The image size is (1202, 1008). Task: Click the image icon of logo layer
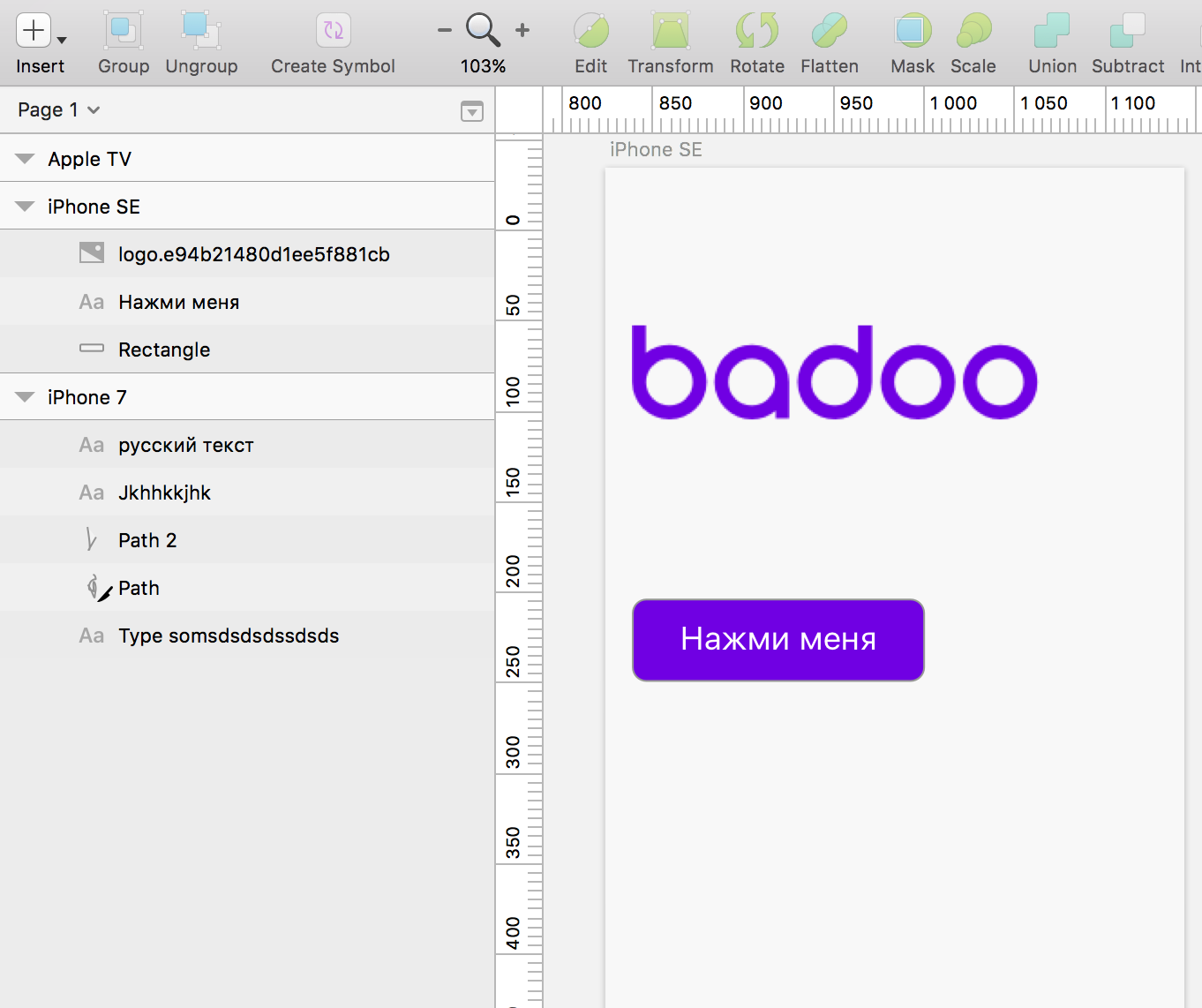coord(92,253)
